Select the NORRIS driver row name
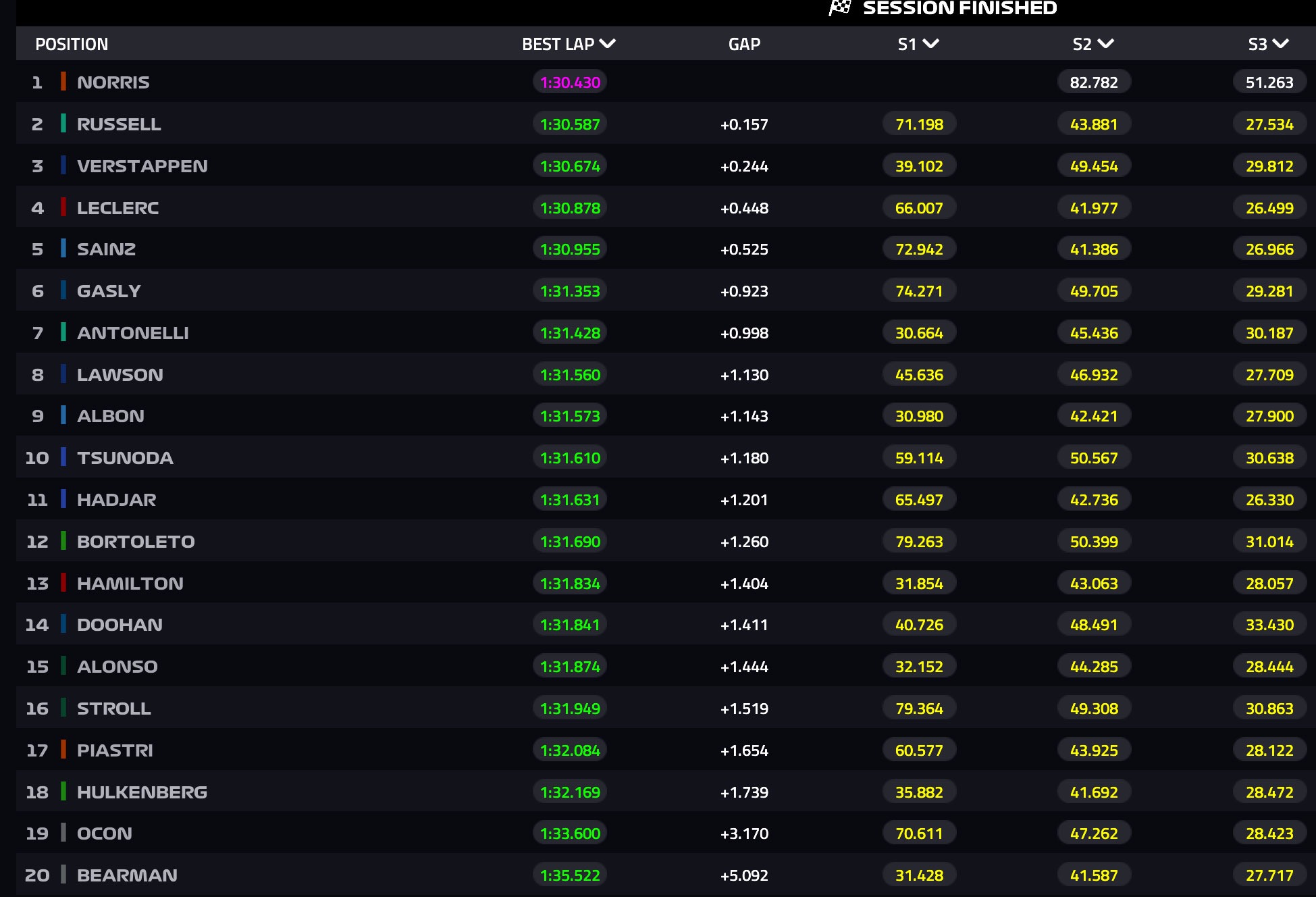Viewport: 1316px width, 897px height. pos(113,82)
